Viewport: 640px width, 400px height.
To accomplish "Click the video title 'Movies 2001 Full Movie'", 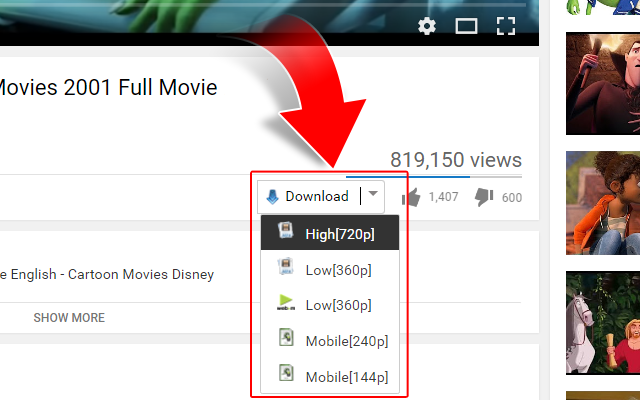I will click(108, 87).
